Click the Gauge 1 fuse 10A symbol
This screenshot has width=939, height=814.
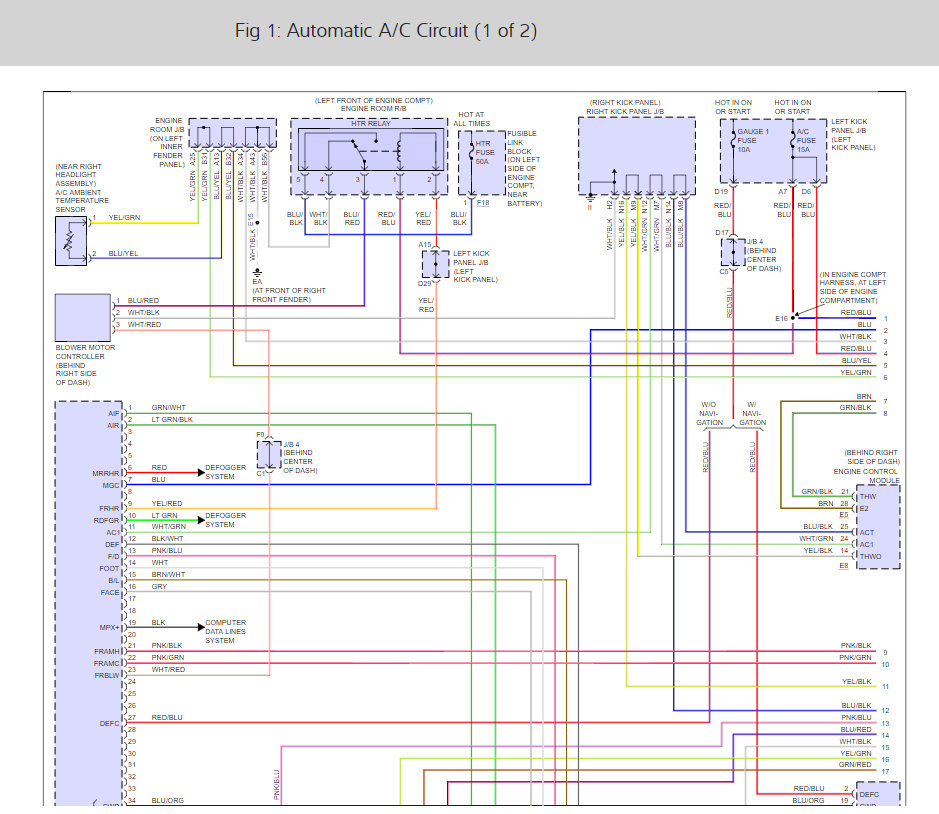tap(733, 141)
